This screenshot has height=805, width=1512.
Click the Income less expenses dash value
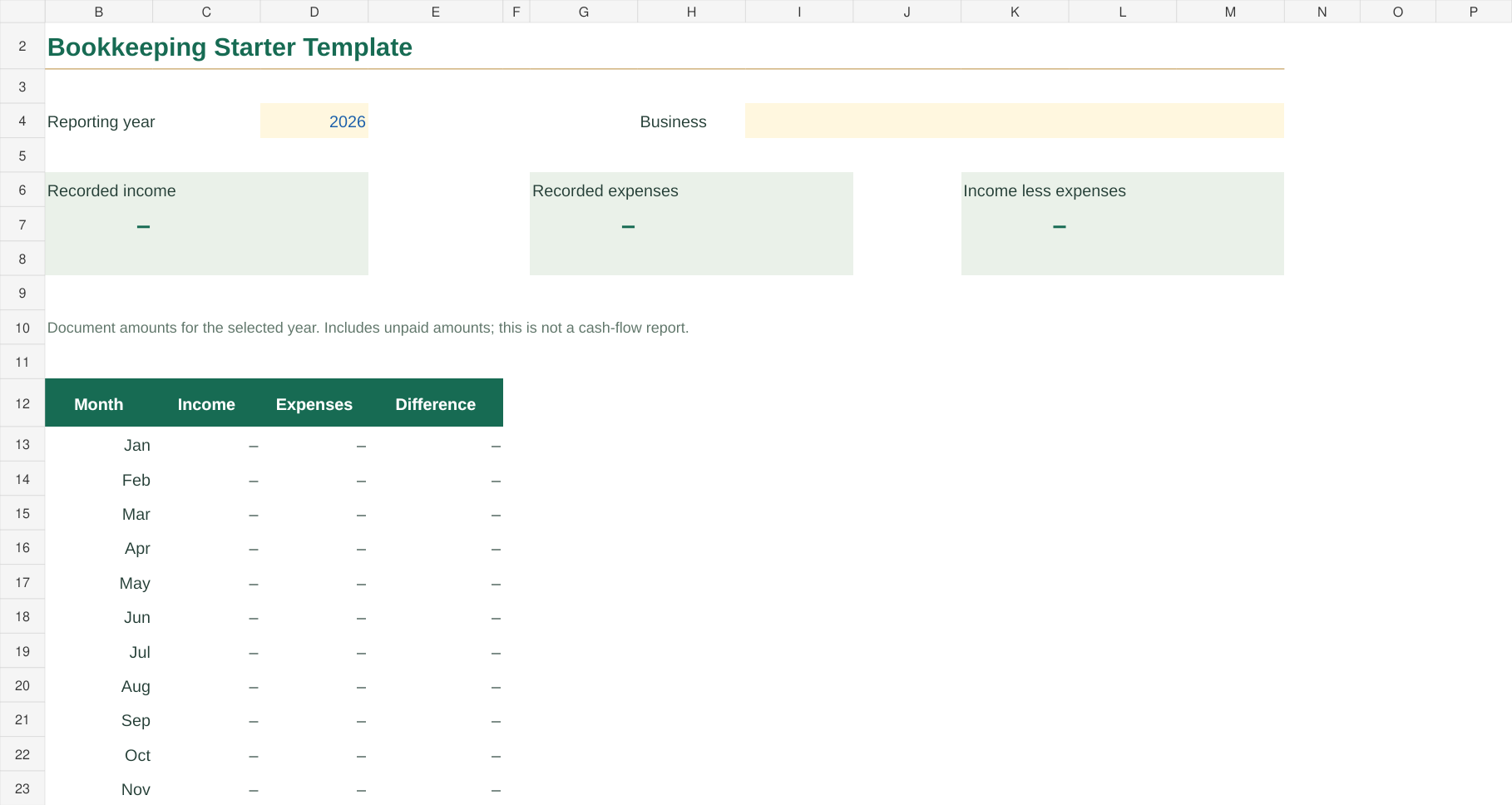pyautogui.click(x=1060, y=226)
